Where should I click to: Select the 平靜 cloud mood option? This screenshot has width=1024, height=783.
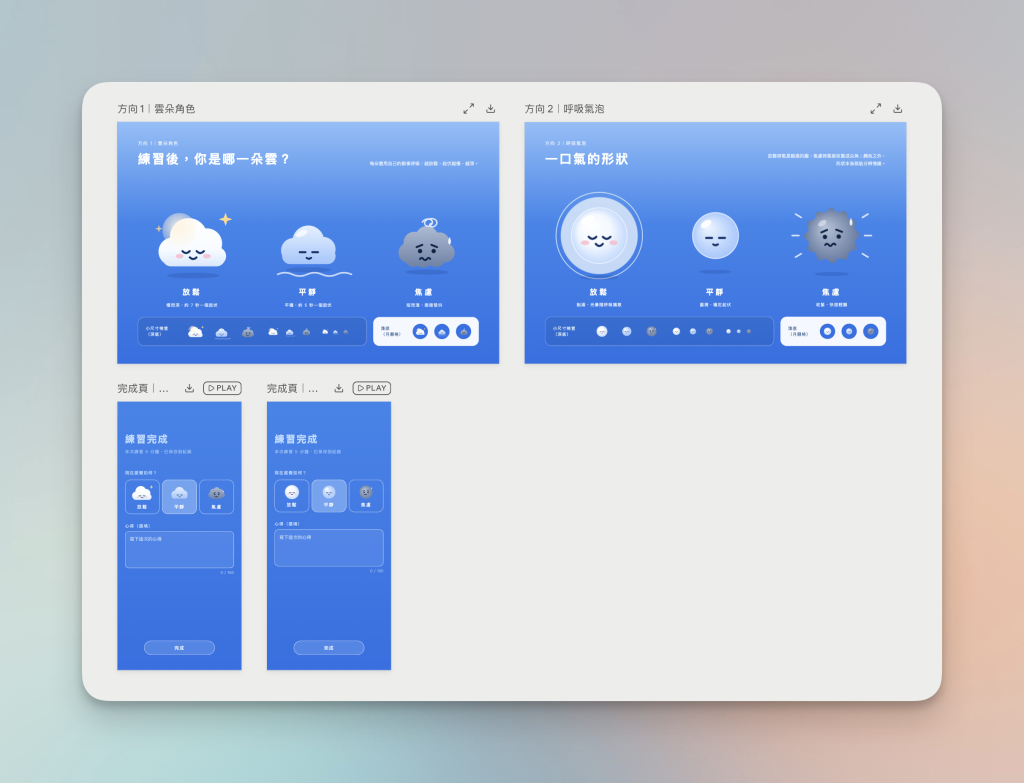pyautogui.click(x=180, y=497)
